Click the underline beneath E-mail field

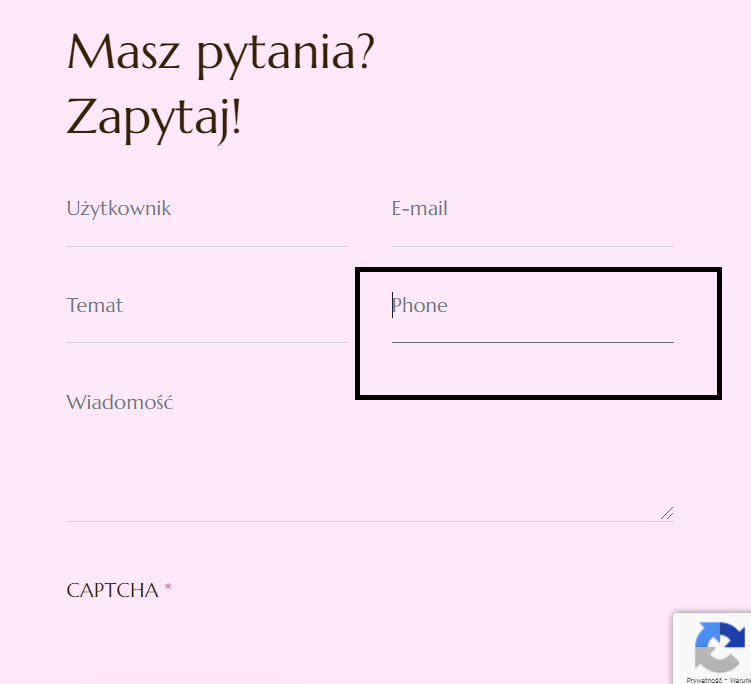[532, 246]
